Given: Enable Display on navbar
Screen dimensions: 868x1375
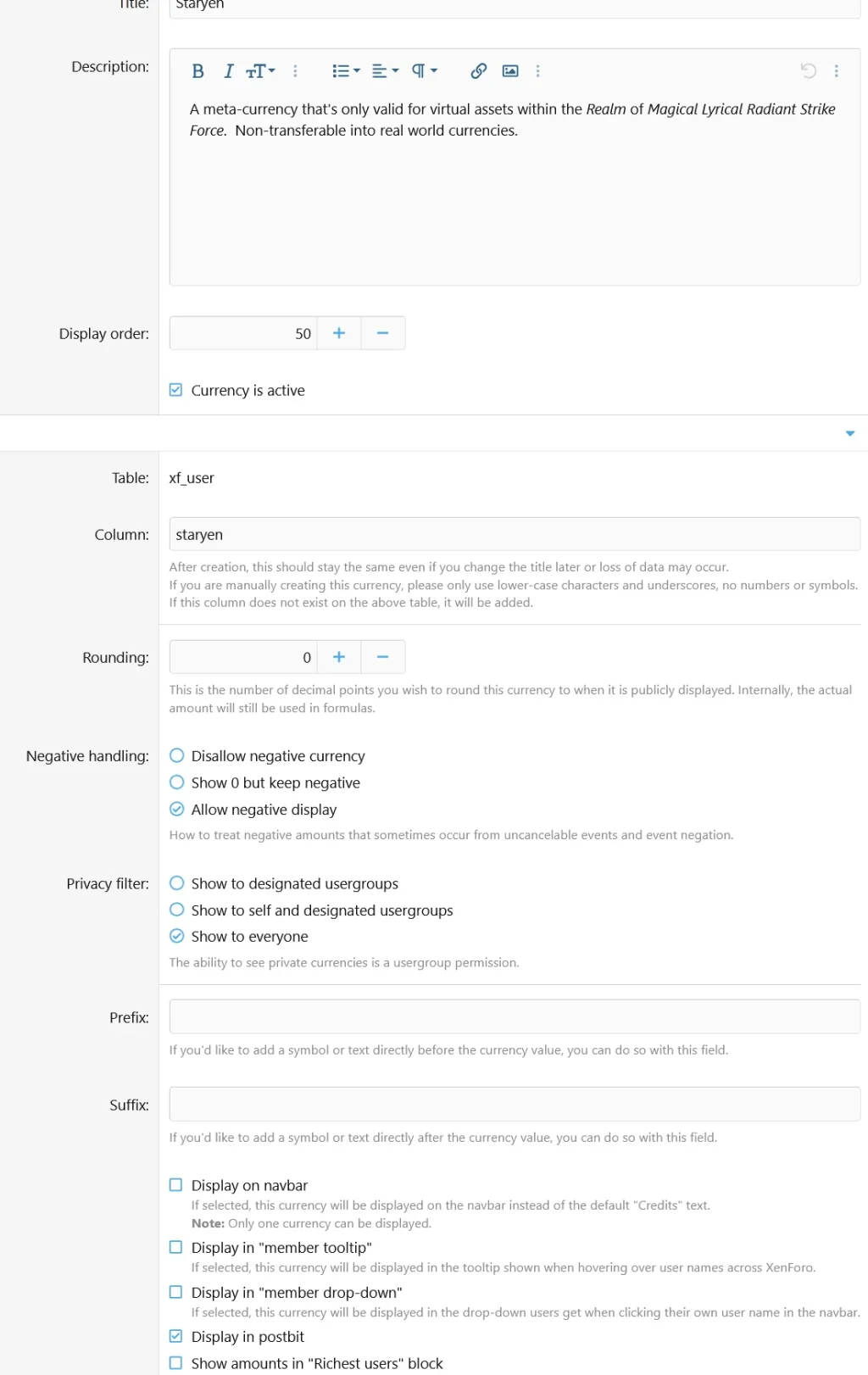Looking at the screenshot, I should (175, 1185).
